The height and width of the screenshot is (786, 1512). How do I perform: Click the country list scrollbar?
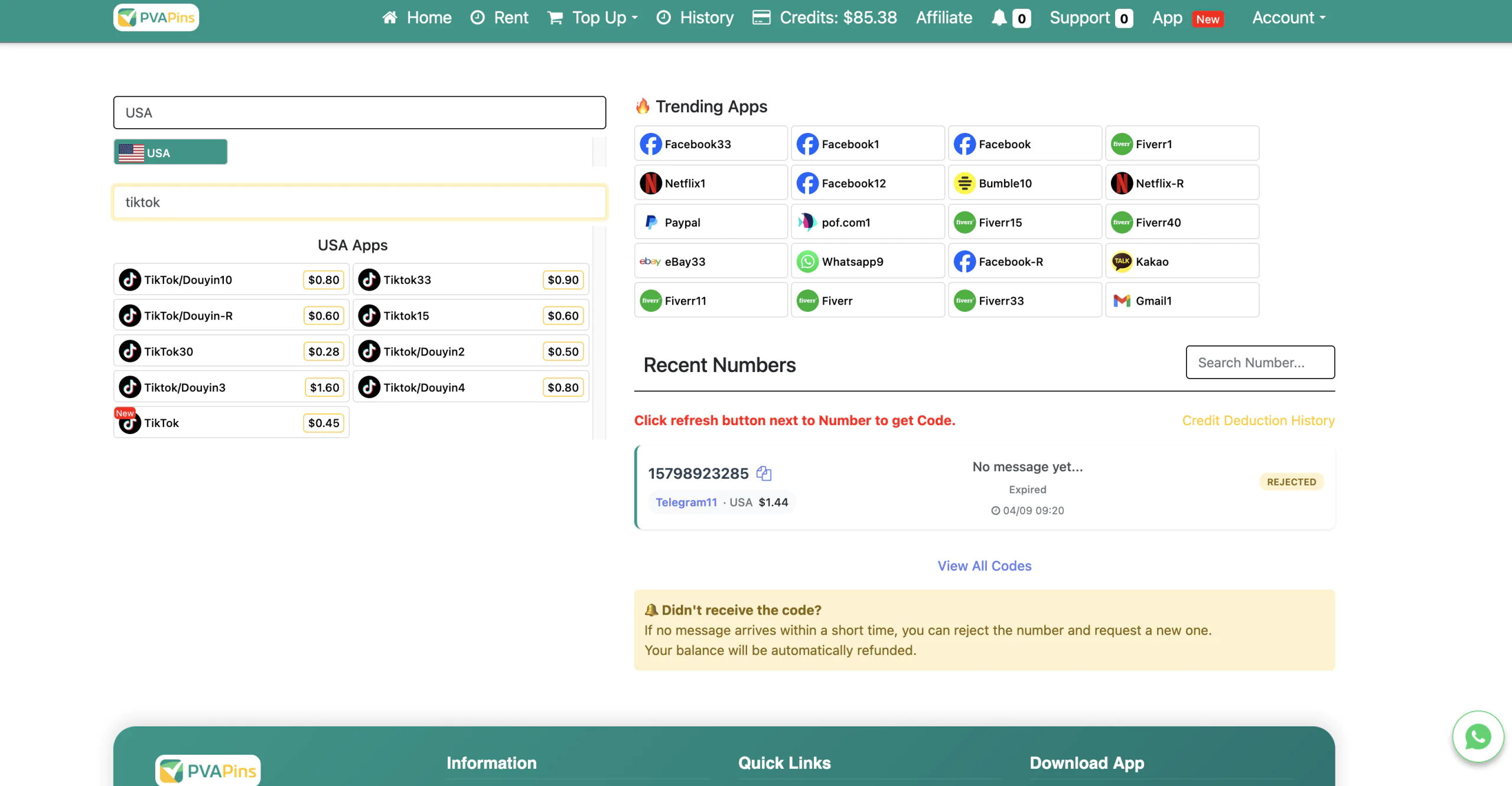pos(599,152)
